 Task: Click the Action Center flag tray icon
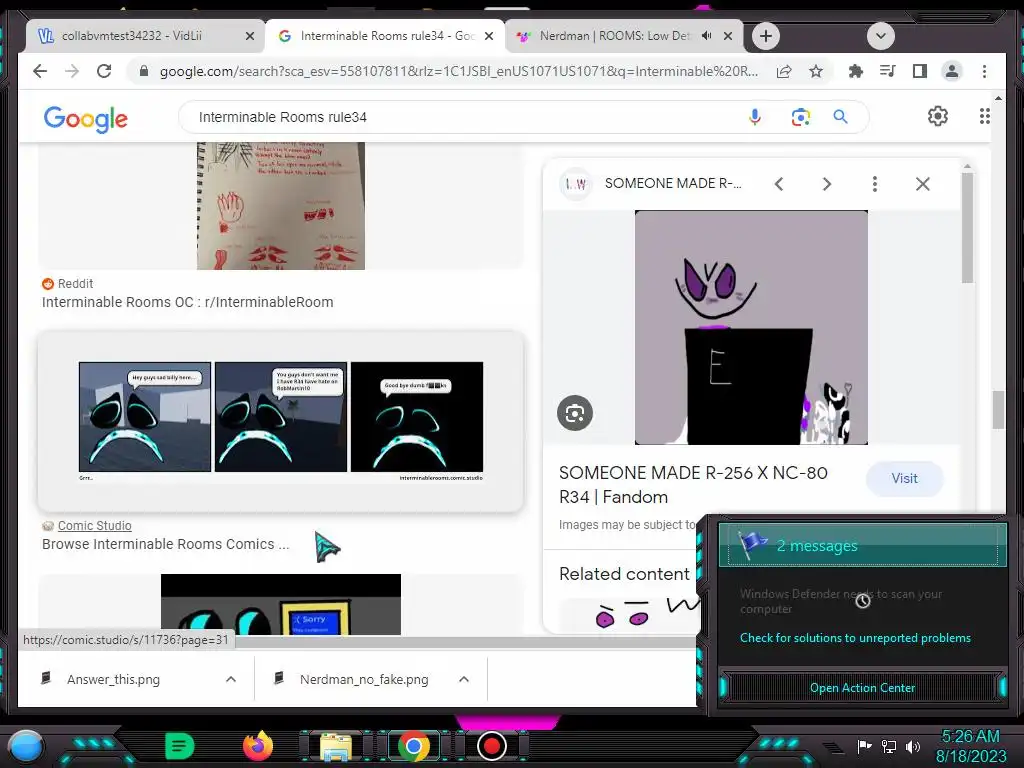point(864,746)
